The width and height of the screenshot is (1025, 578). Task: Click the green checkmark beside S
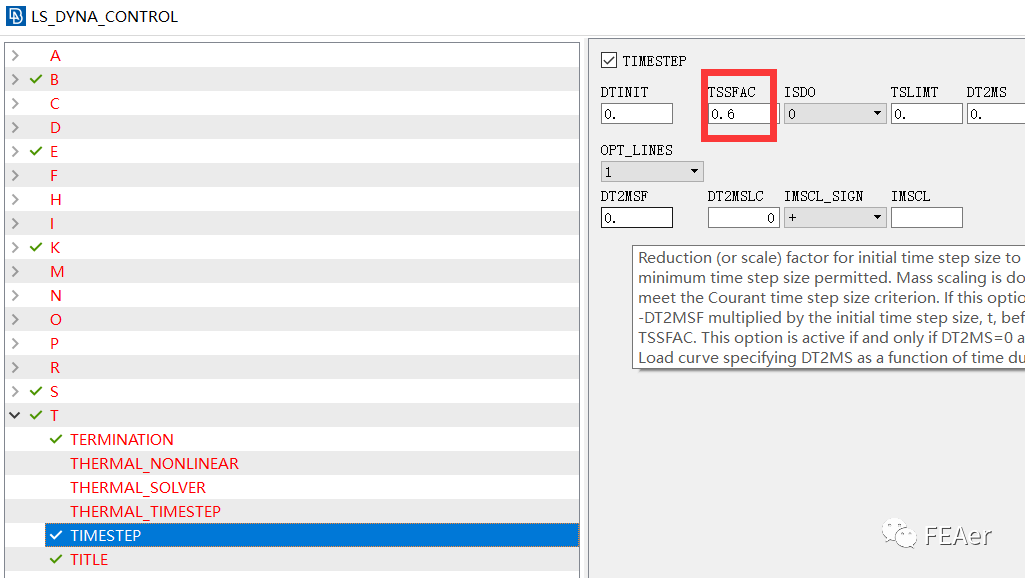point(36,391)
